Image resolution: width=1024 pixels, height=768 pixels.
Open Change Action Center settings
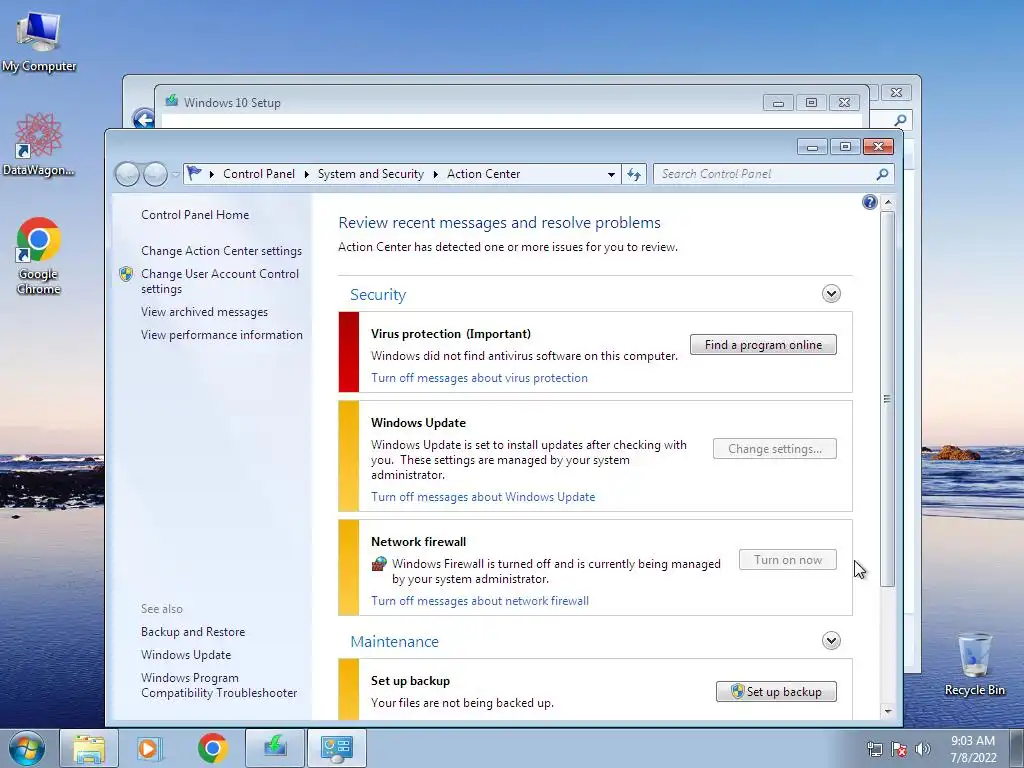221,251
